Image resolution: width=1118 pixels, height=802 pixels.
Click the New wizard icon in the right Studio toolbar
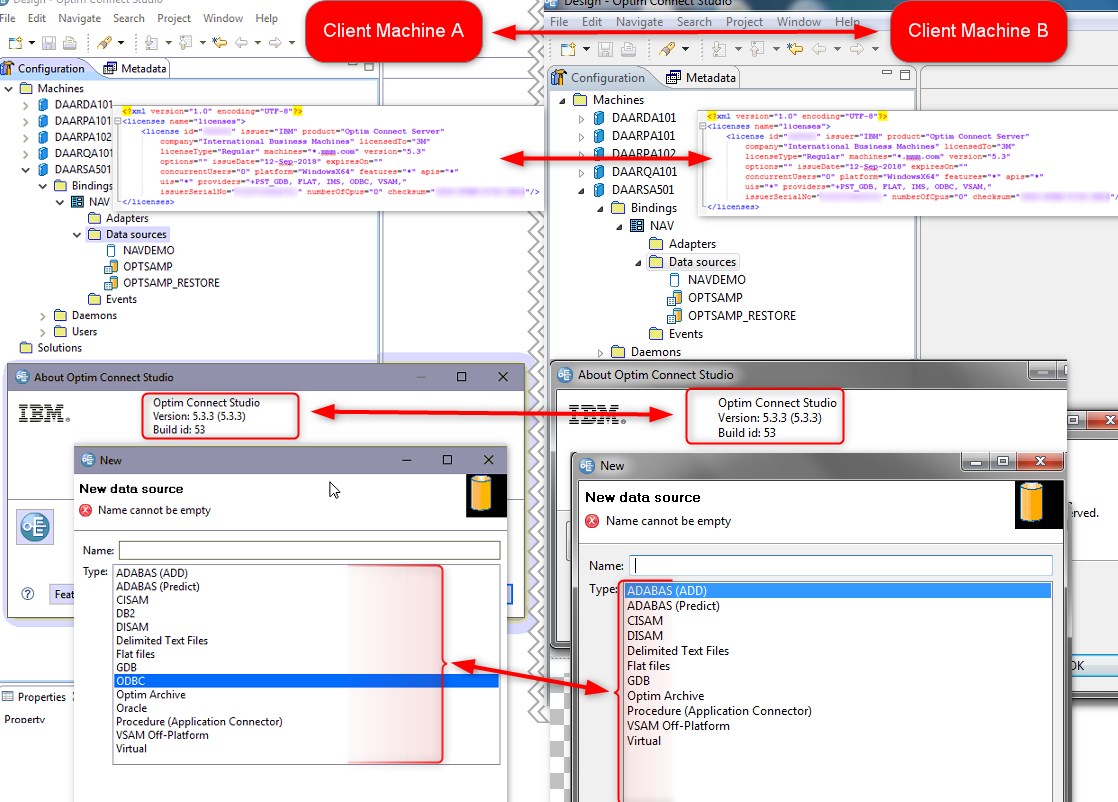click(568, 49)
